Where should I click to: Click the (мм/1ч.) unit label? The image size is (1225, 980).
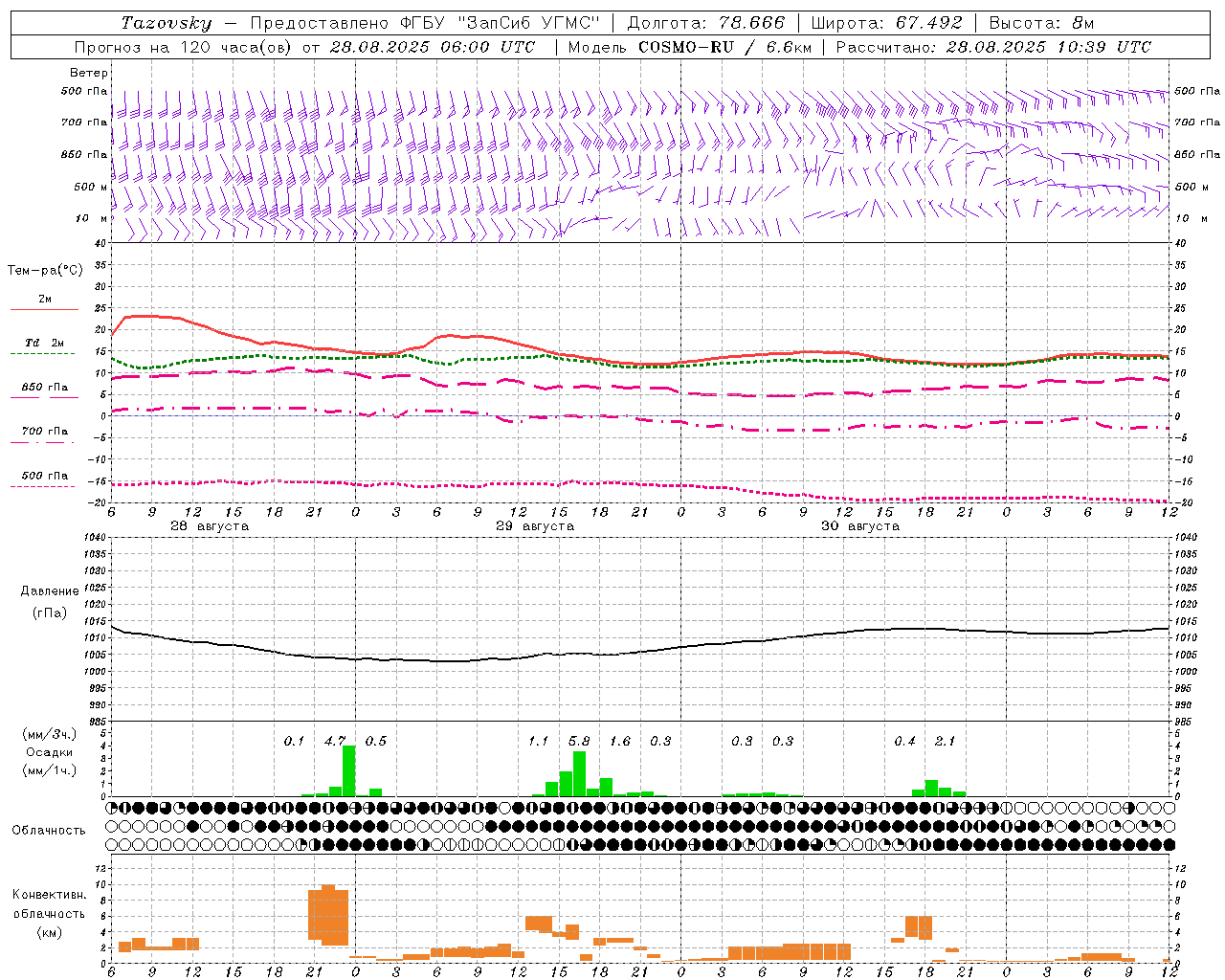pos(50,770)
